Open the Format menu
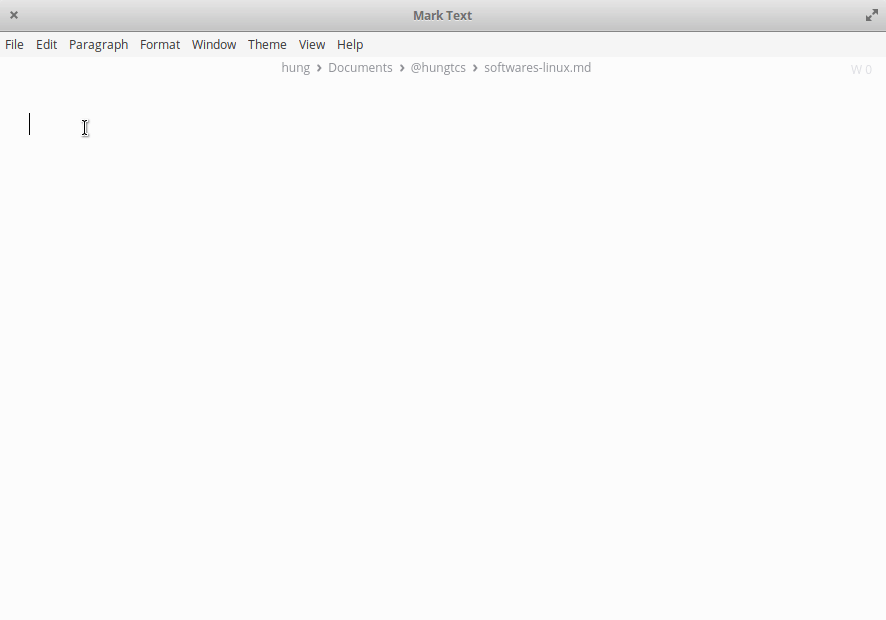Viewport: 886px width, 620px height. (160, 44)
